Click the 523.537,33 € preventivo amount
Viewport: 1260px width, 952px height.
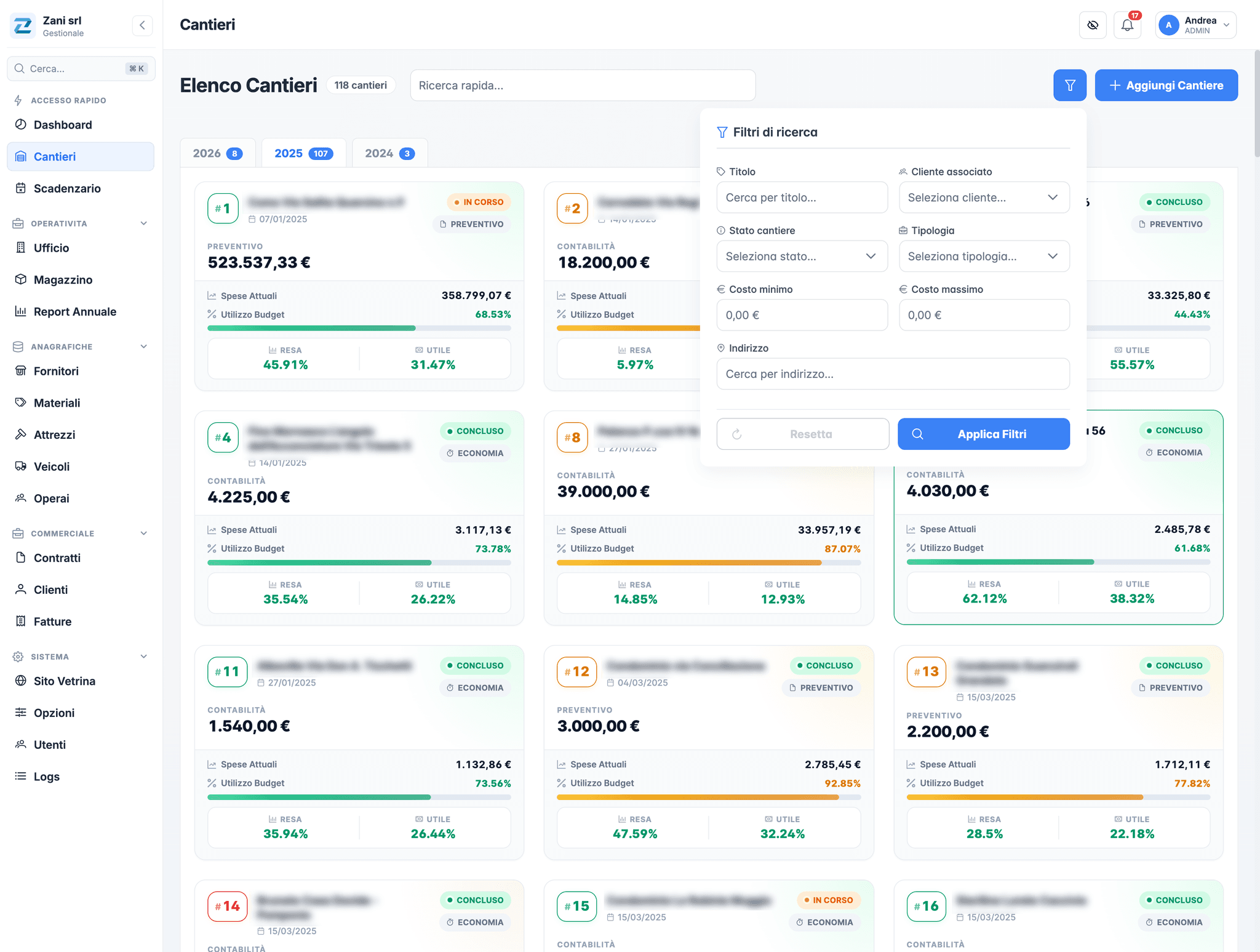pos(259,263)
